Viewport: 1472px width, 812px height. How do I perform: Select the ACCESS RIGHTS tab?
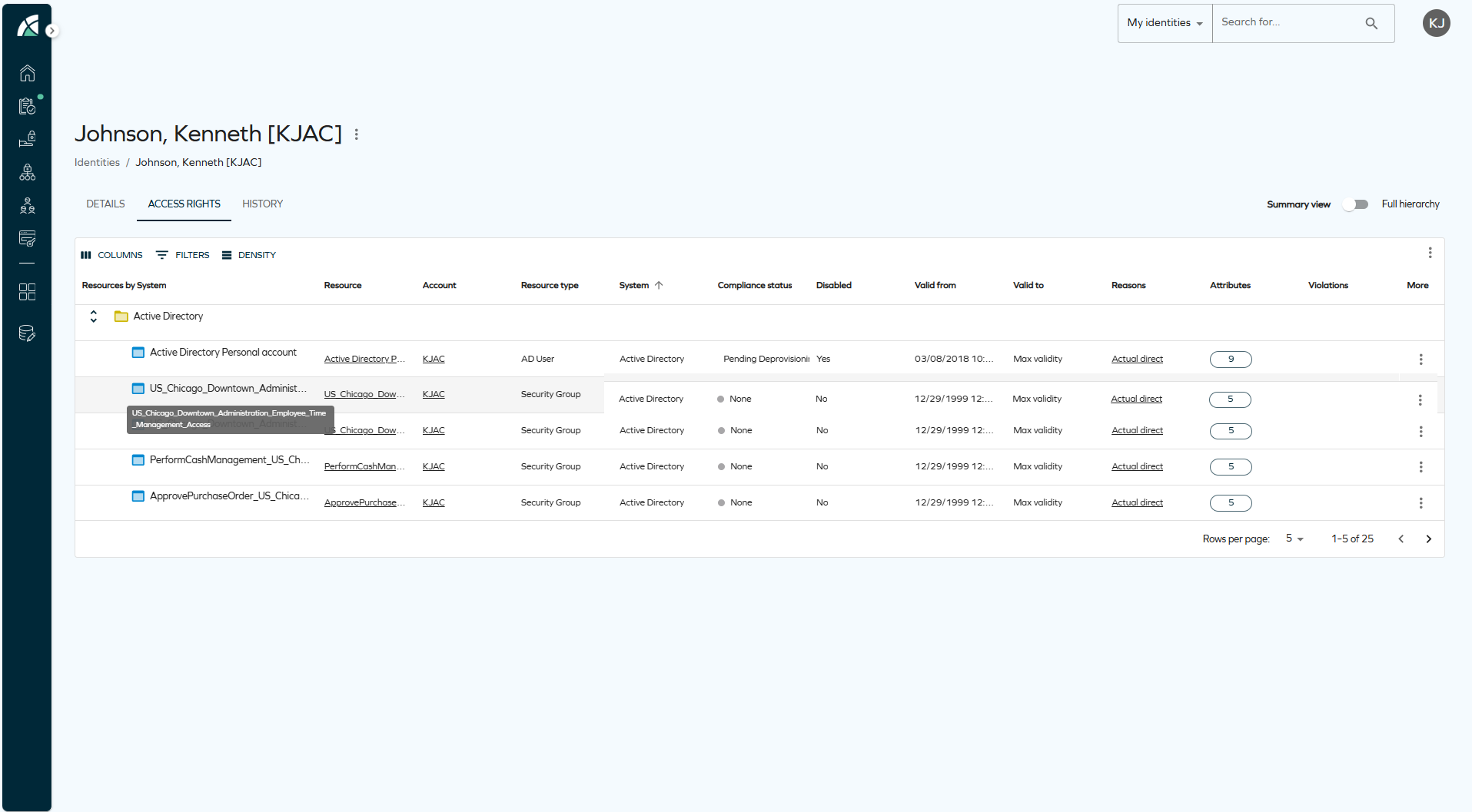184,204
